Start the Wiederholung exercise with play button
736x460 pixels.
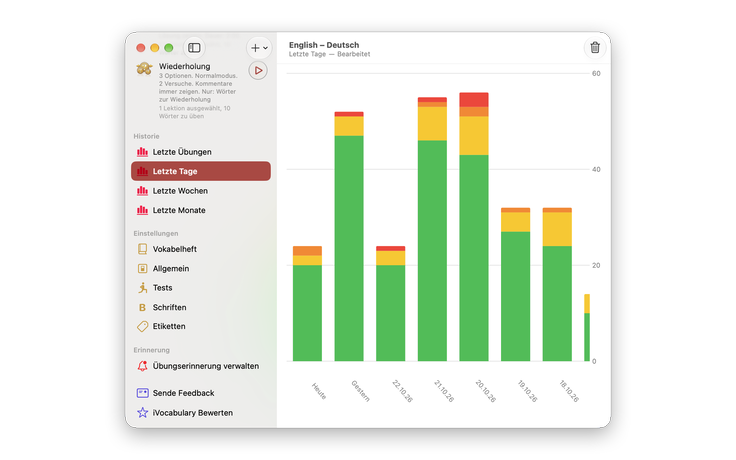point(258,70)
